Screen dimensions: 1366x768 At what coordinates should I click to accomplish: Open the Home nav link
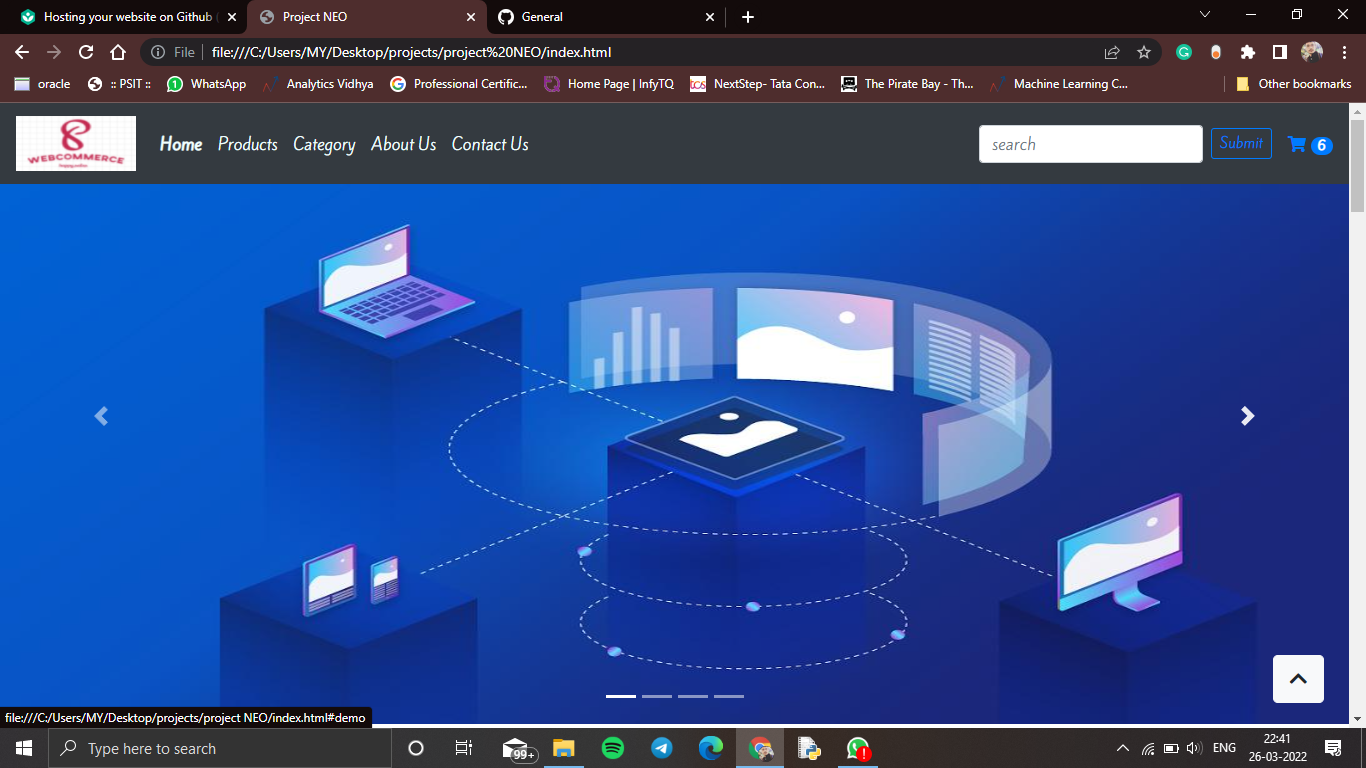[x=181, y=144]
